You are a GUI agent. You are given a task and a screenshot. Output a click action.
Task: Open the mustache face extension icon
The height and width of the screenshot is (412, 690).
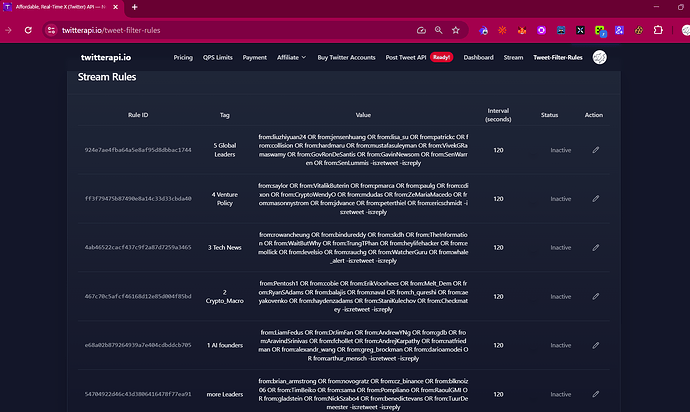click(561, 30)
